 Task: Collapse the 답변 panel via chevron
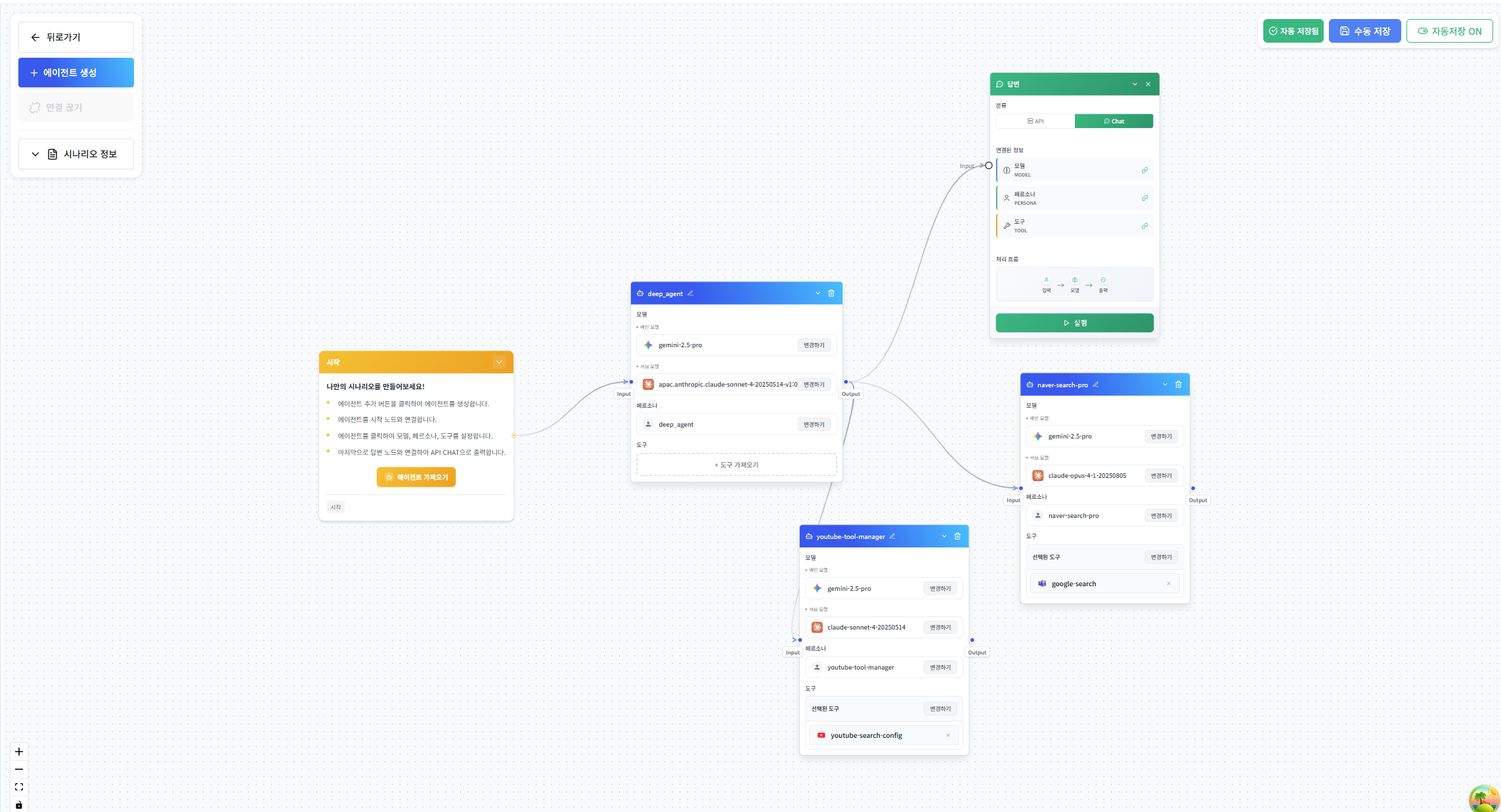pos(1135,84)
